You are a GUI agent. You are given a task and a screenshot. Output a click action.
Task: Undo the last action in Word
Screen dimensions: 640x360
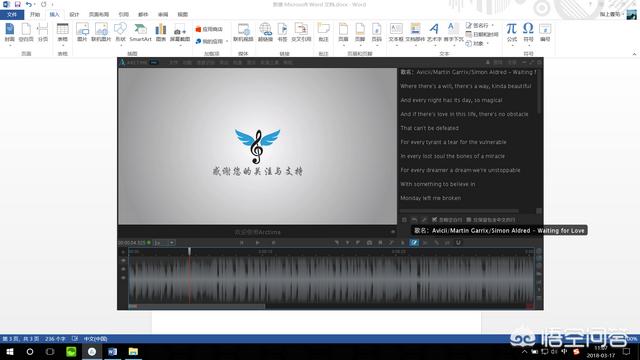pyautogui.click(x=28, y=4)
